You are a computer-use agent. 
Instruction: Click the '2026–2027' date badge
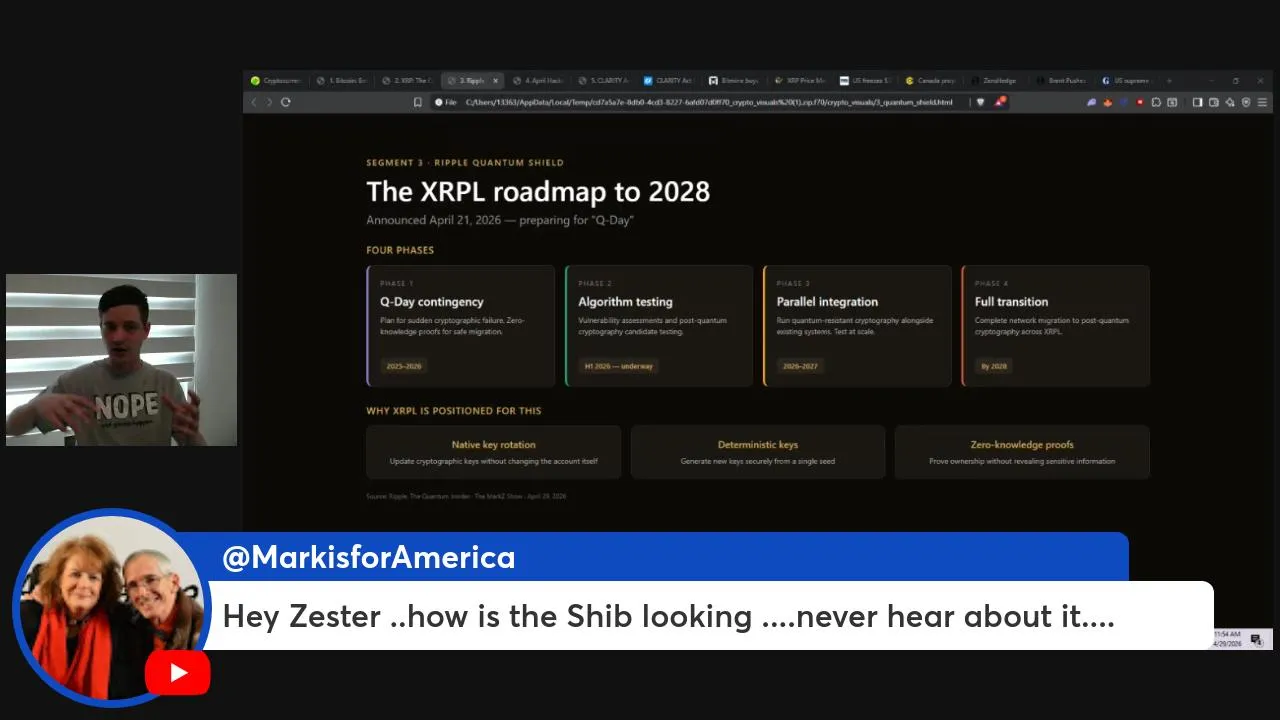point(800,366)
